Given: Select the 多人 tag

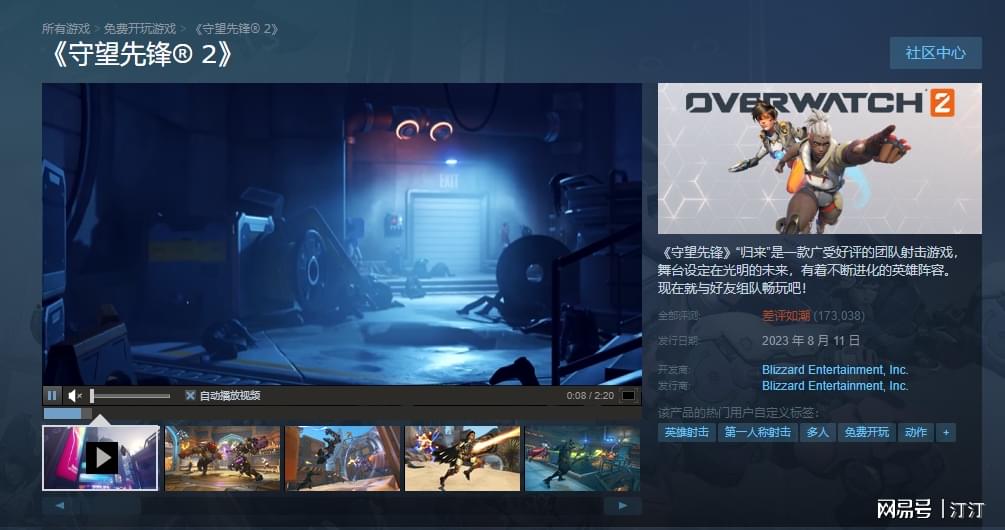Looking at the screenshot, I should tap(817, 433).
